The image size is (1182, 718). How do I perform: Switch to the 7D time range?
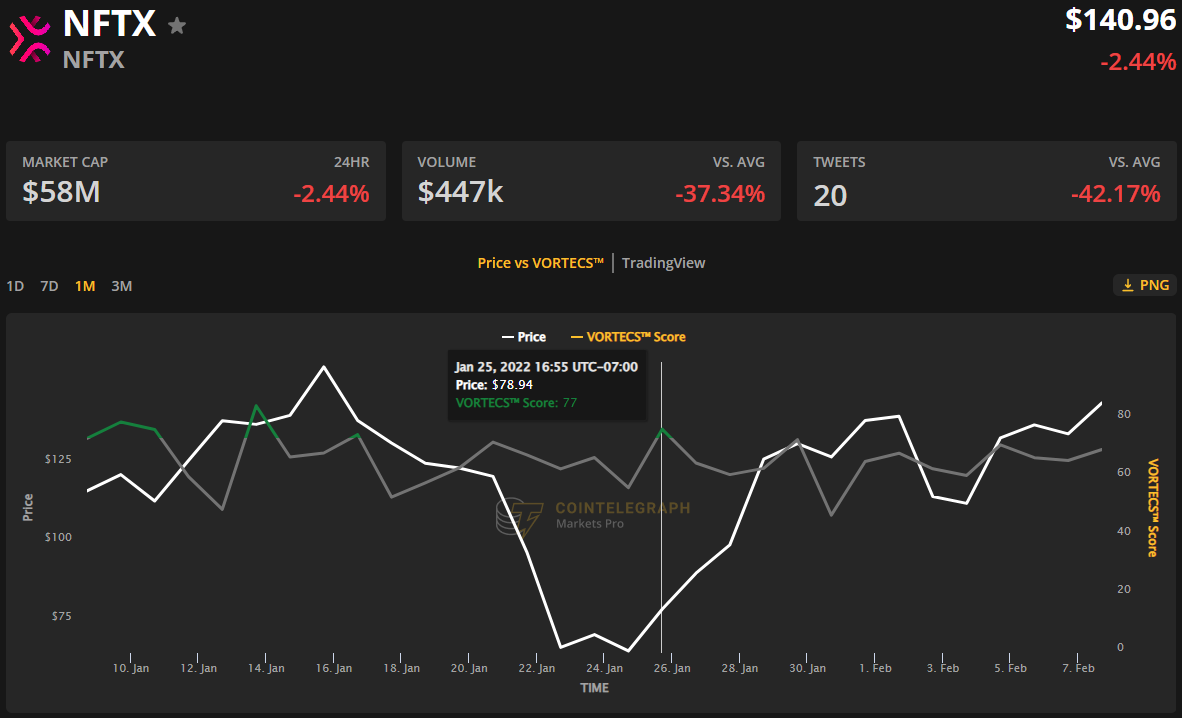pyautogui.click(x=49, y=286)
